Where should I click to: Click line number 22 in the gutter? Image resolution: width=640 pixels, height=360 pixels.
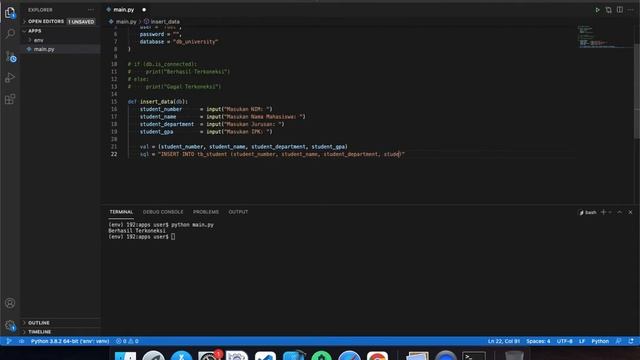(x=113, y=154)
